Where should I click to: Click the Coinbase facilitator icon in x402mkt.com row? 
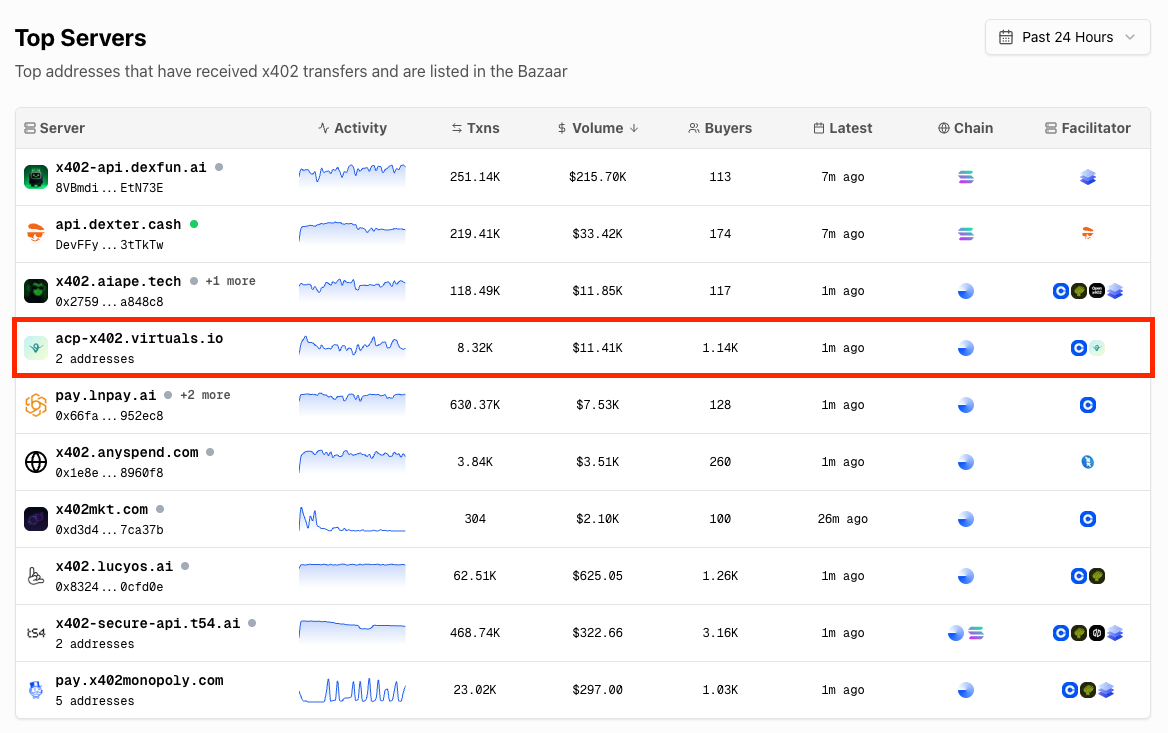(1088, 519)
